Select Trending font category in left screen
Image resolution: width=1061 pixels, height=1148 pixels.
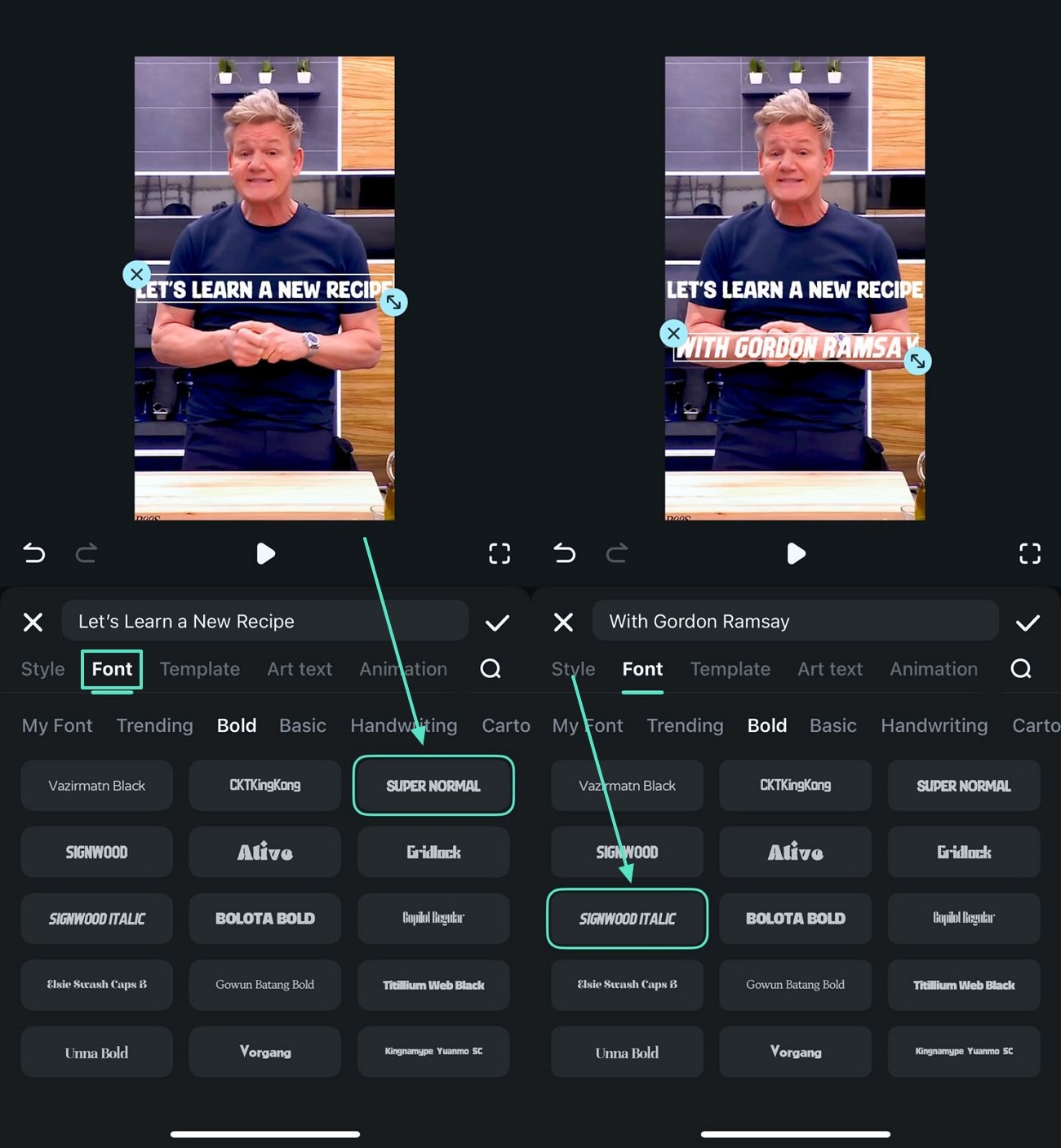[x=155, y=725]
